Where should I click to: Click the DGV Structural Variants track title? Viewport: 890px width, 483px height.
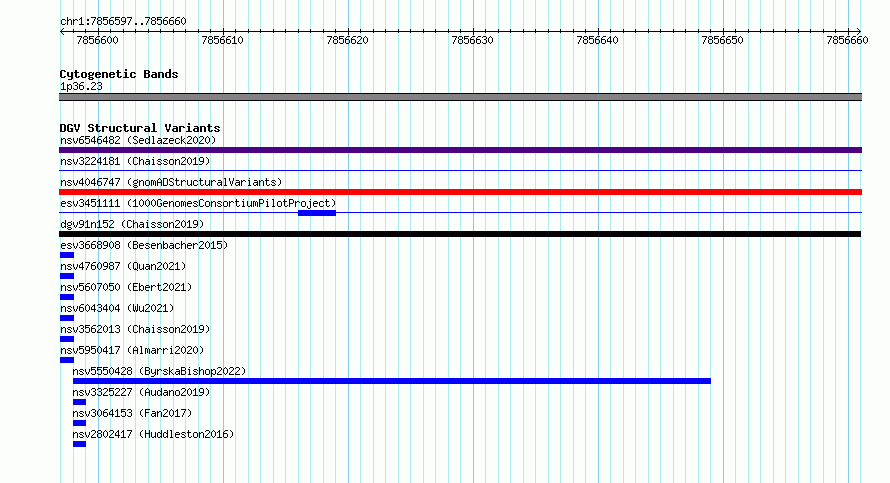(140, 128)
